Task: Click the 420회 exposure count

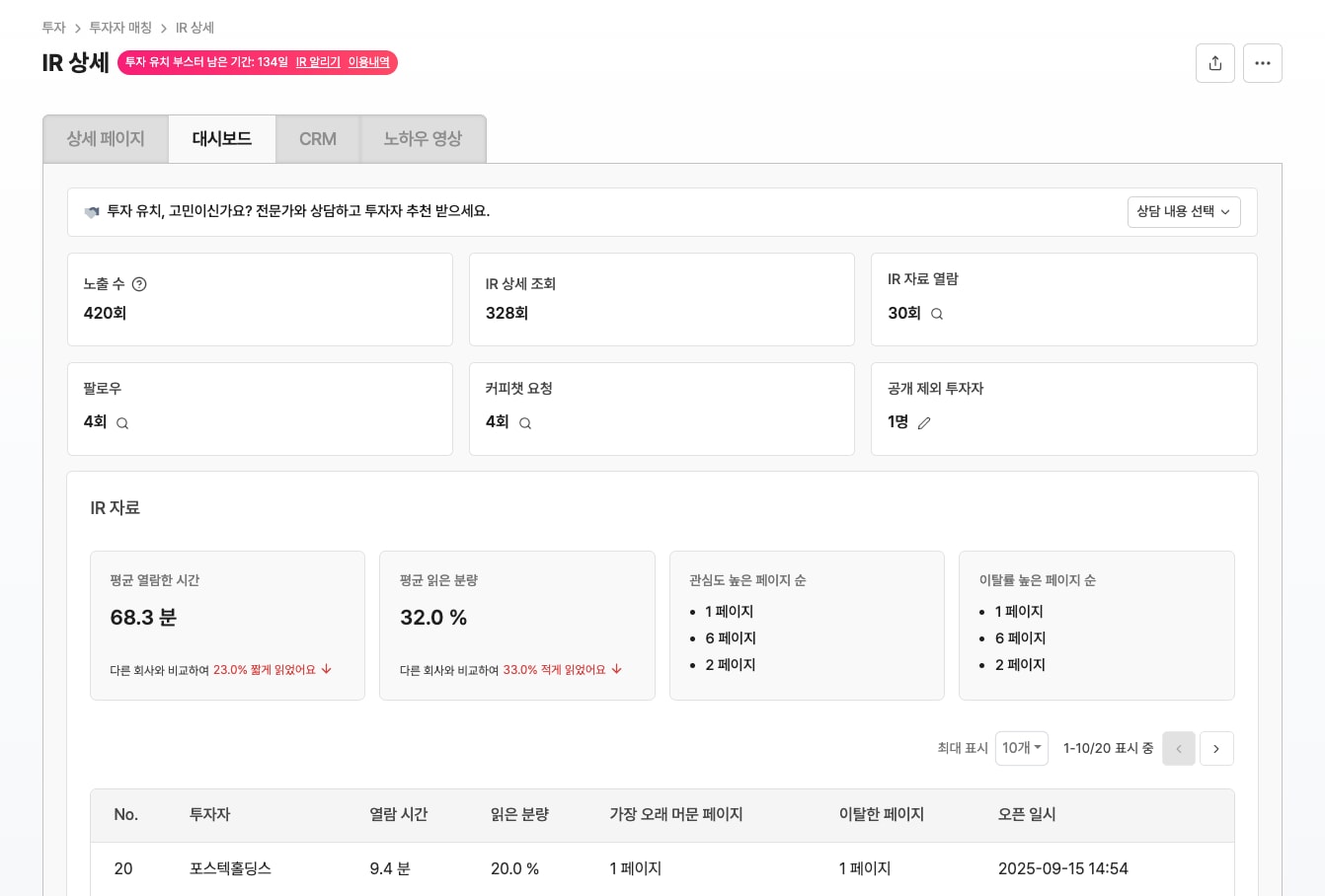Action: click(105, 313)
